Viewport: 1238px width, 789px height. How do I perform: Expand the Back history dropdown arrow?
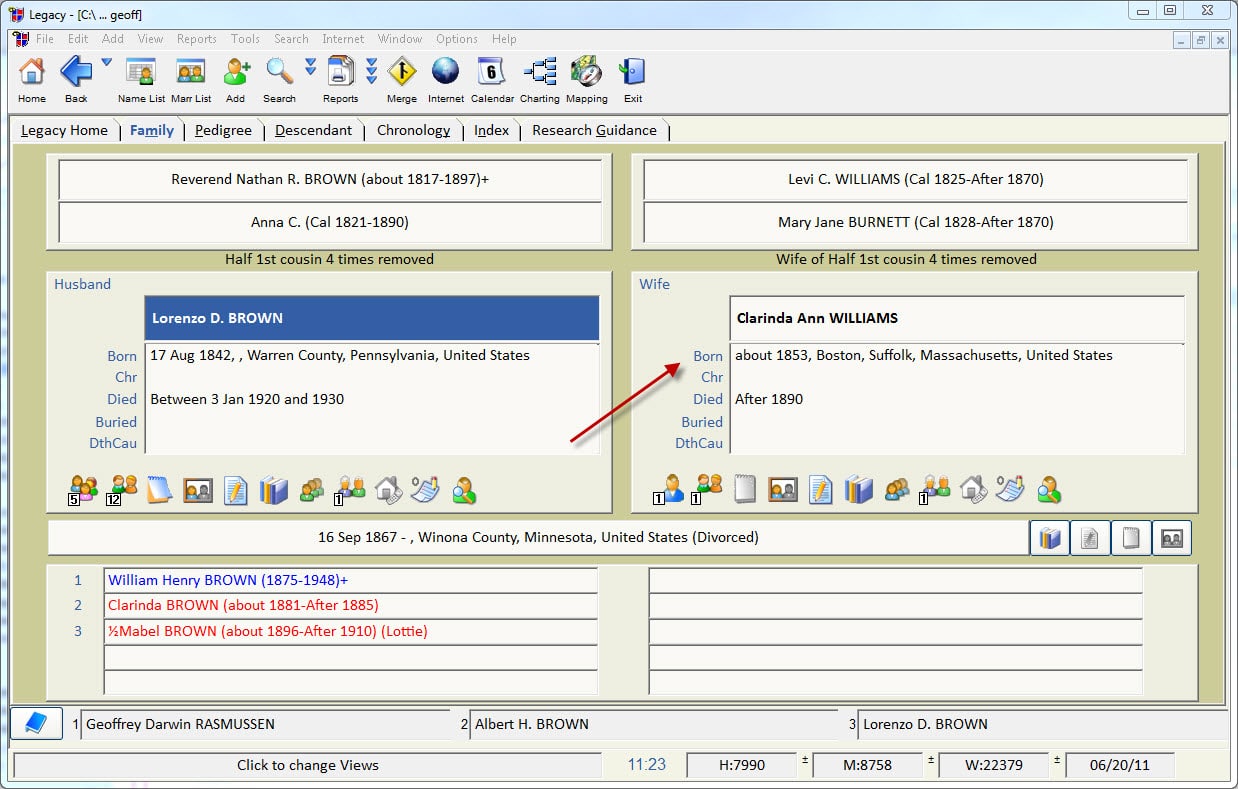(x=106, y=63)
